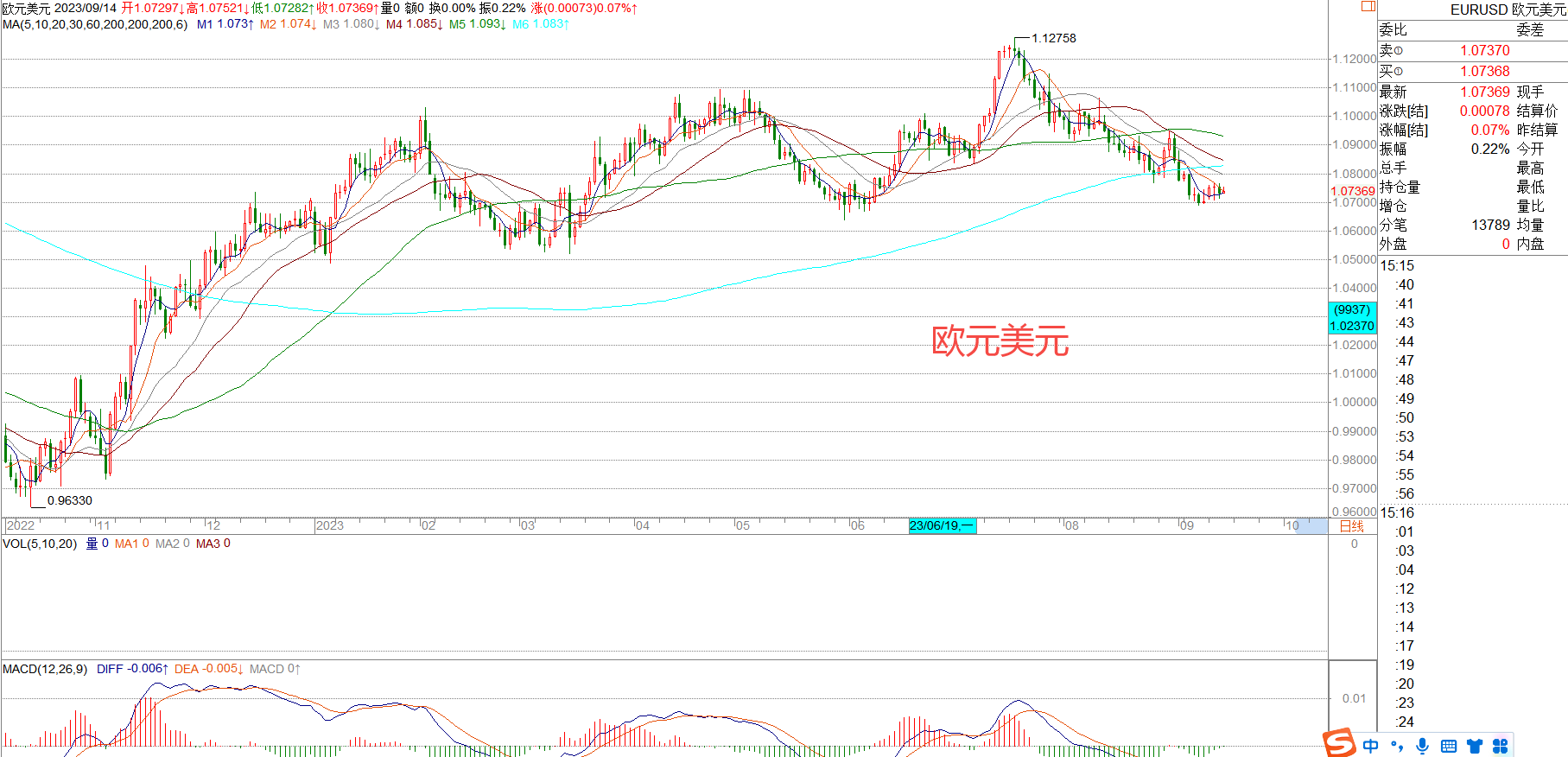Select the 15:16 tick time row
The height and width of the screenshot is (757, 1568).
tap(1397, 512)
